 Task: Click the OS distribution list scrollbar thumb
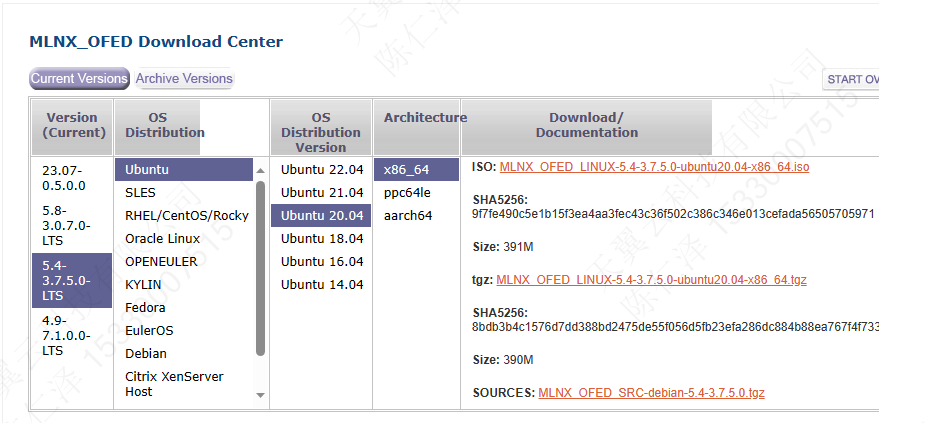click(x=260, y=269)
